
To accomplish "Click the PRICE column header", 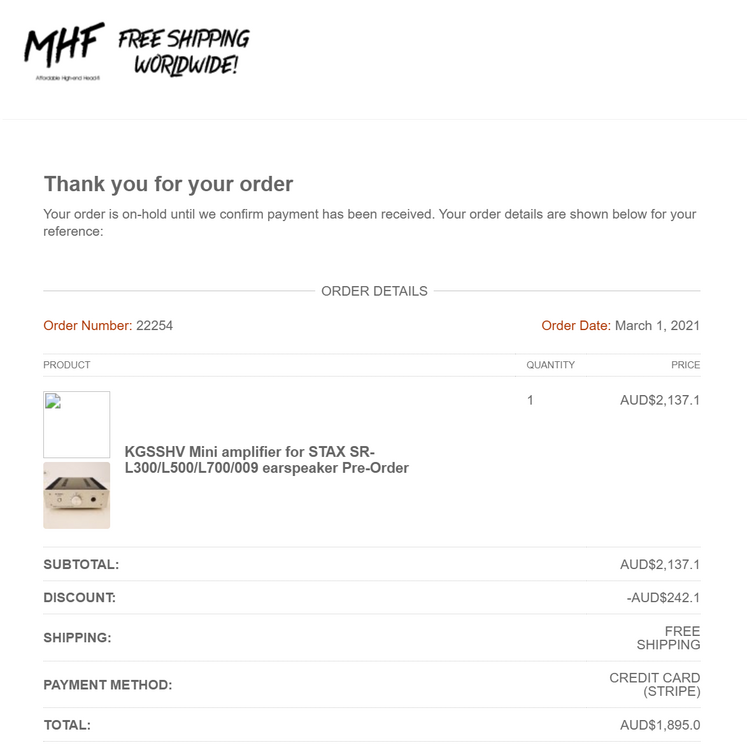I will pos(685,365).
